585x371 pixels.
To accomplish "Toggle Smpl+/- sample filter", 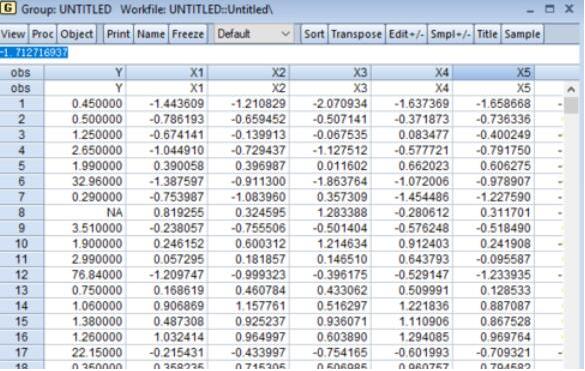I will click(x=450, y=34).
